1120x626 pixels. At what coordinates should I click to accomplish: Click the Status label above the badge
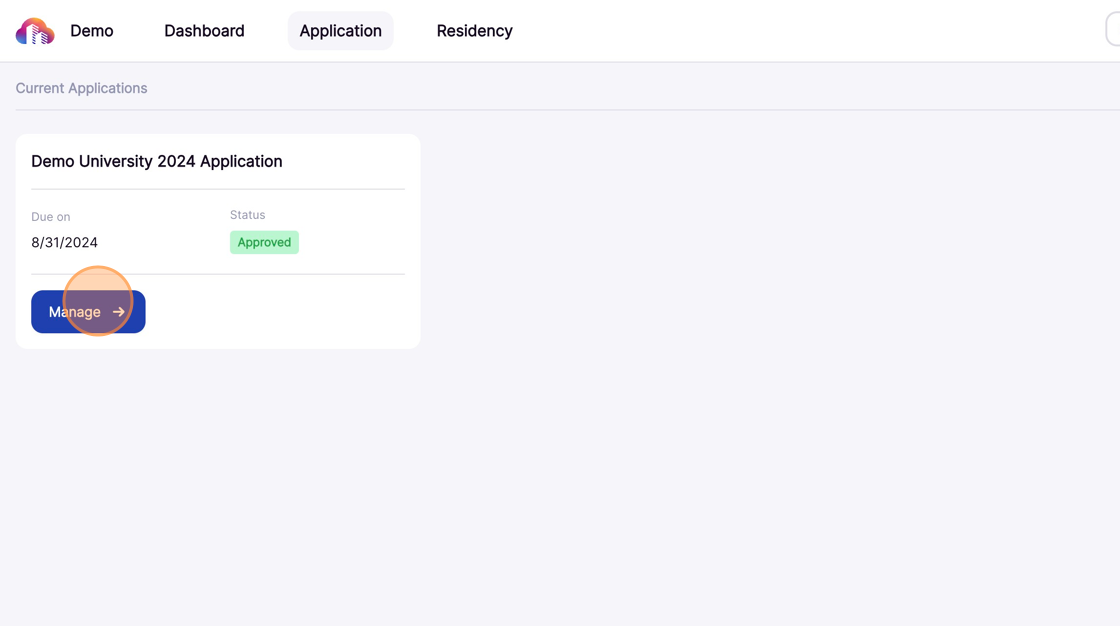pos(247,214)
